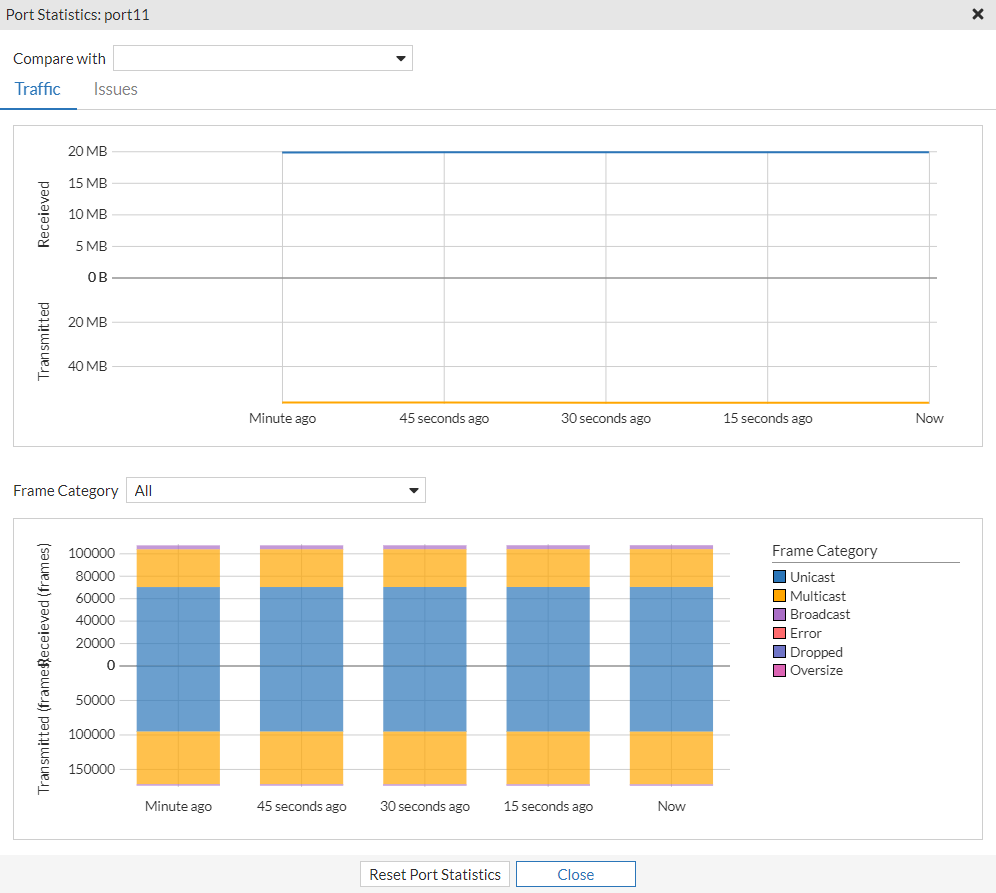
Task: Toggle Oversize legend color swatch
Action: tap(780, 670)
